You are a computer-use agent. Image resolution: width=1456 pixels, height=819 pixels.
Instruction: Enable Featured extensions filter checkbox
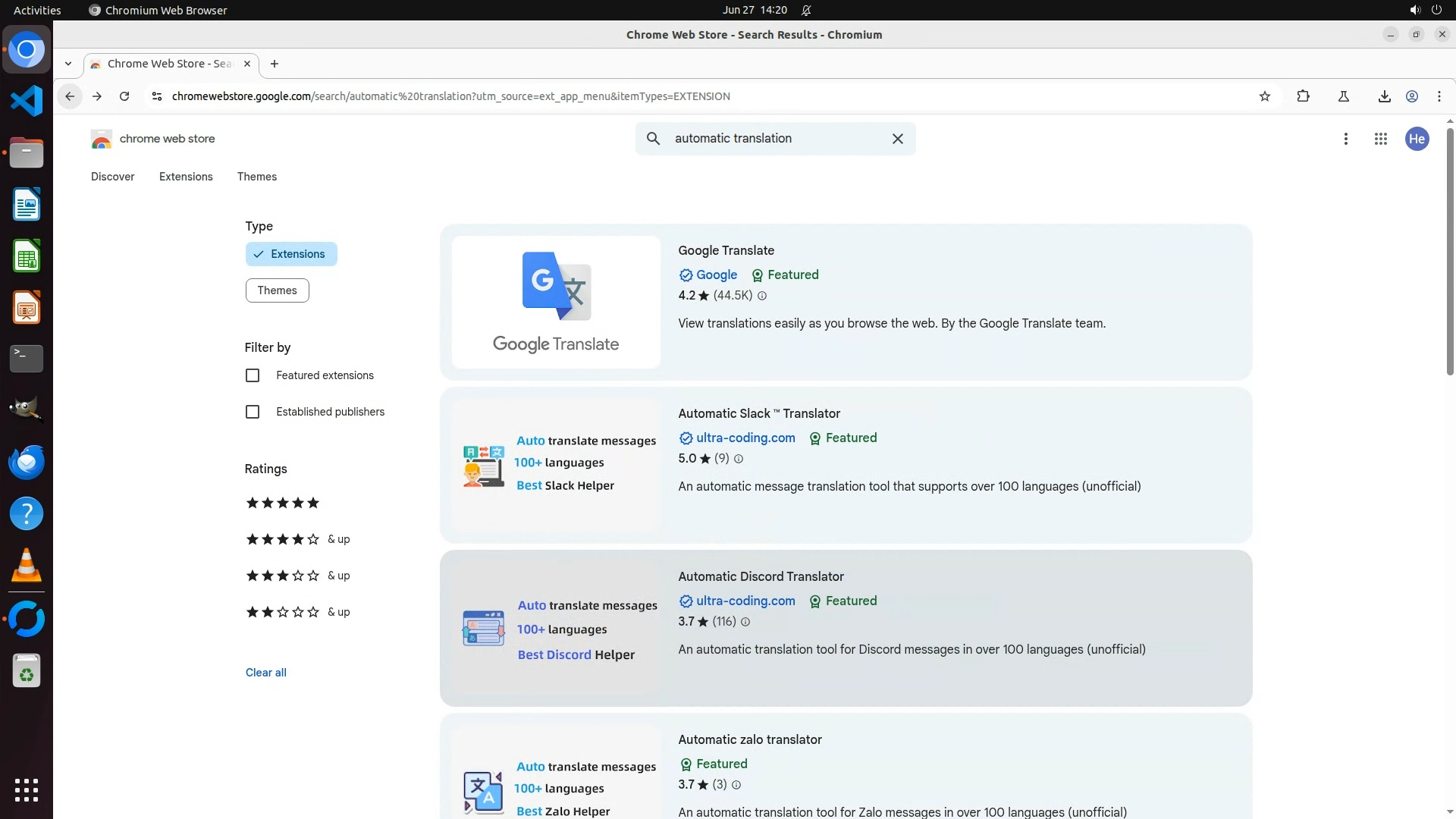[x=253, y=375]
